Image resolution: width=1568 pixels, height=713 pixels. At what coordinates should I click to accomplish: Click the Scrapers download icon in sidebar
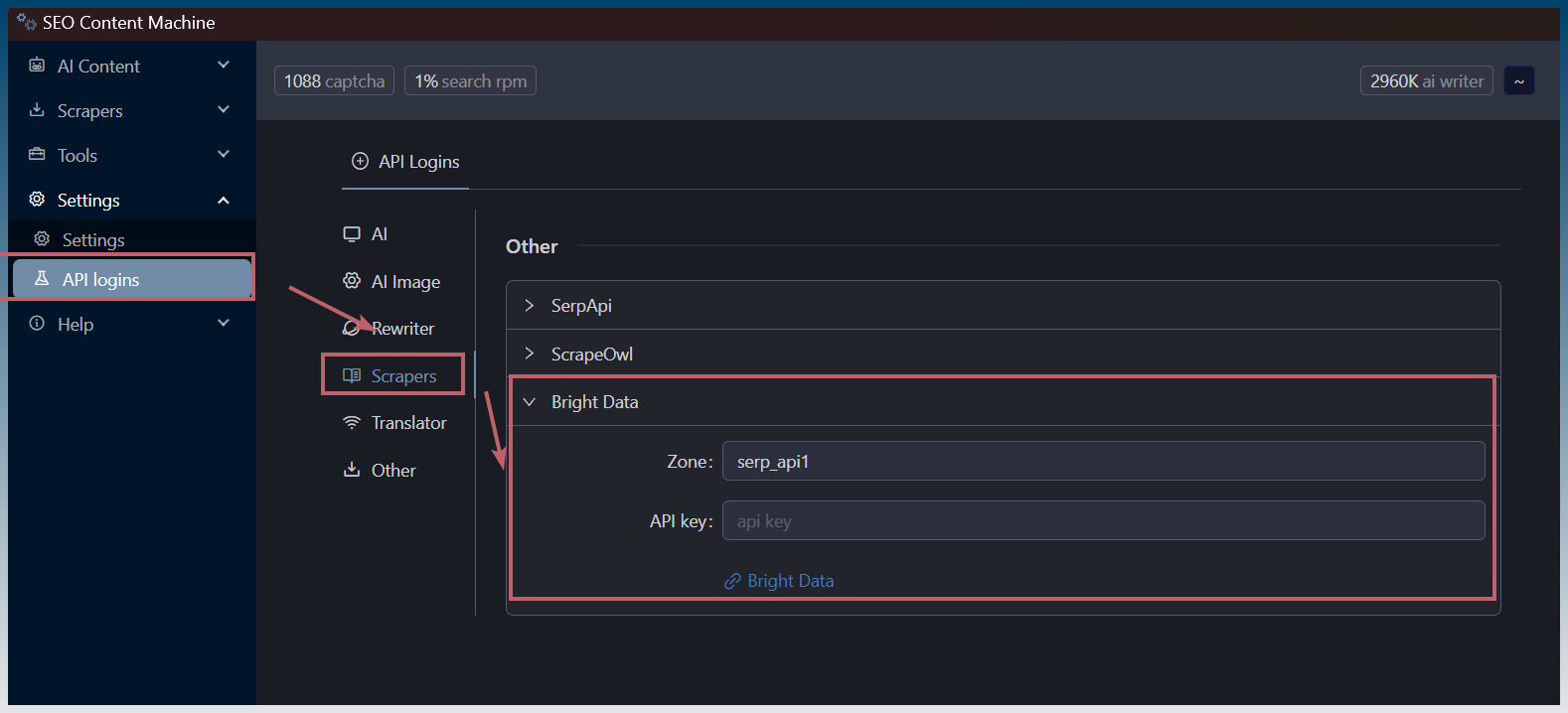(37, 109)
